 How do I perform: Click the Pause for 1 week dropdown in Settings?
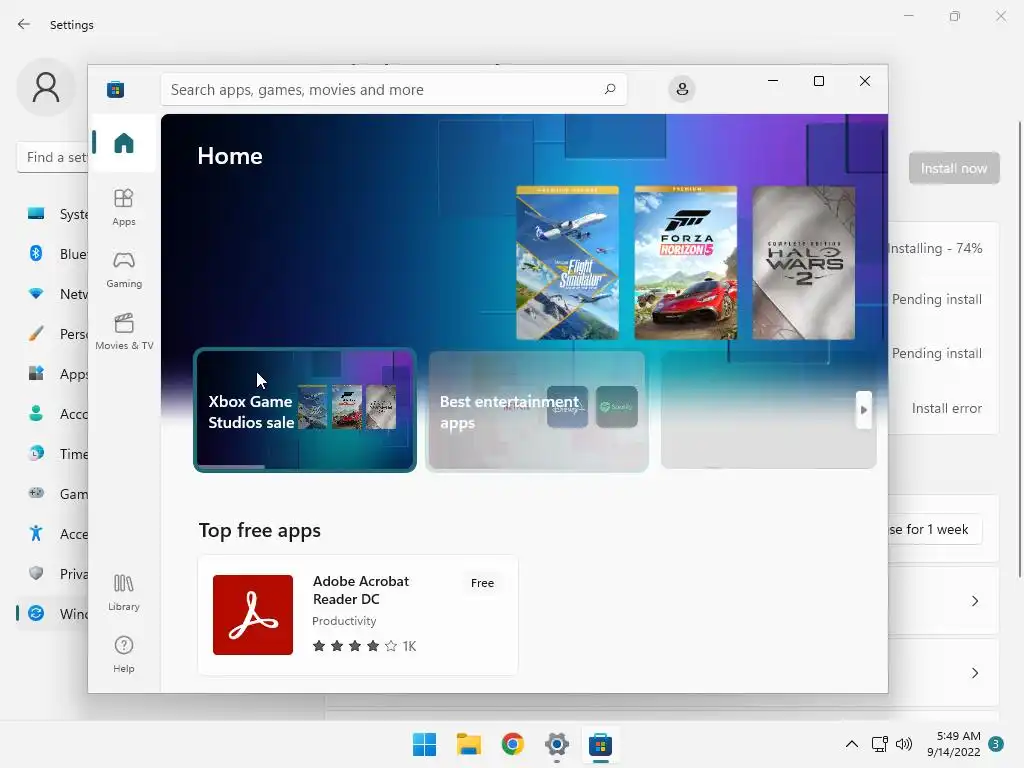[935, 530]
